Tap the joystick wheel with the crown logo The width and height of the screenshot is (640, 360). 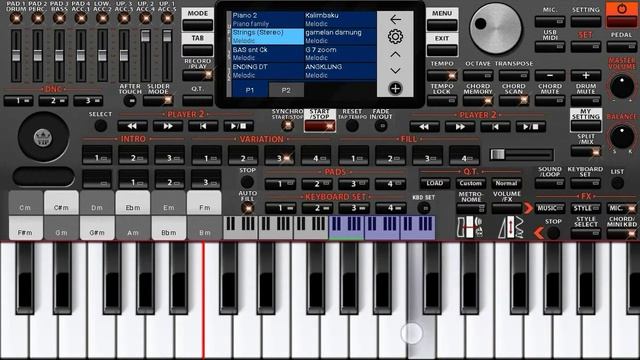43,137
